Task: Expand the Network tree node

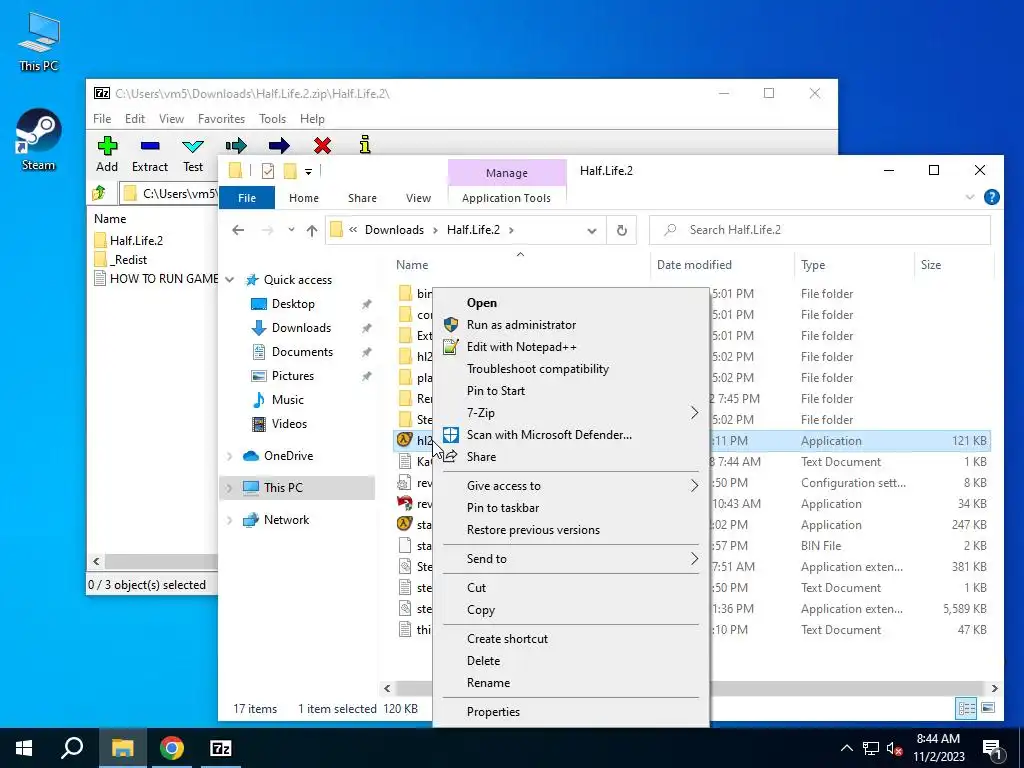Action: (230, 520)
